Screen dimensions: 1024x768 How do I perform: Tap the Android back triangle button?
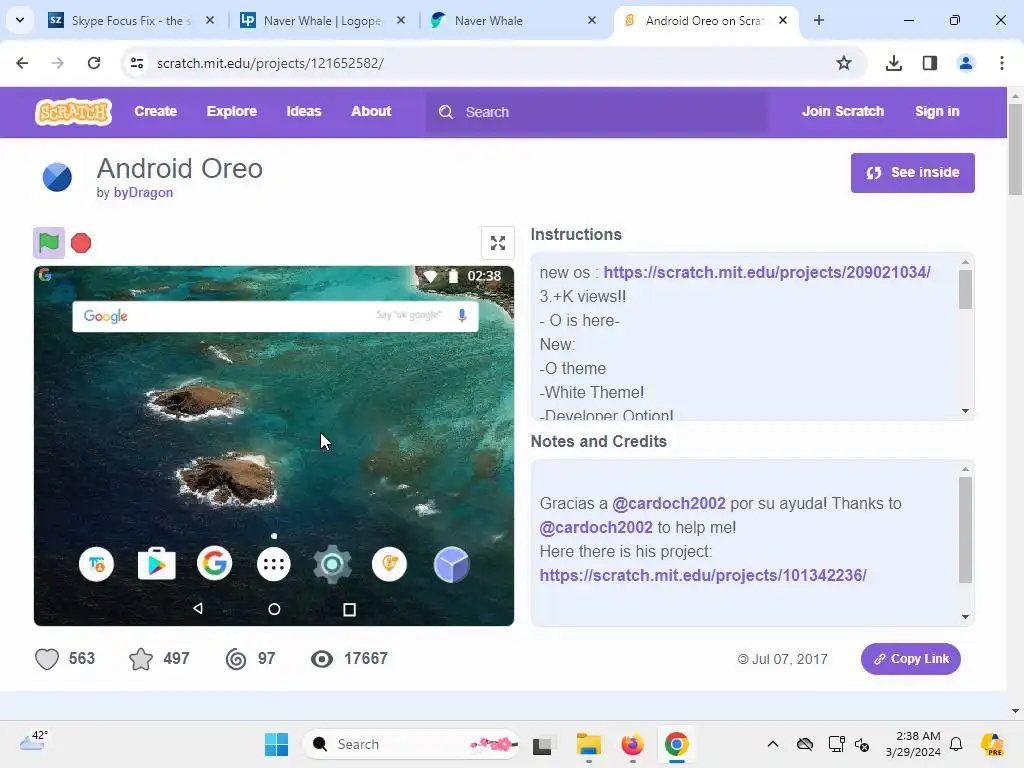coord(198,609)
